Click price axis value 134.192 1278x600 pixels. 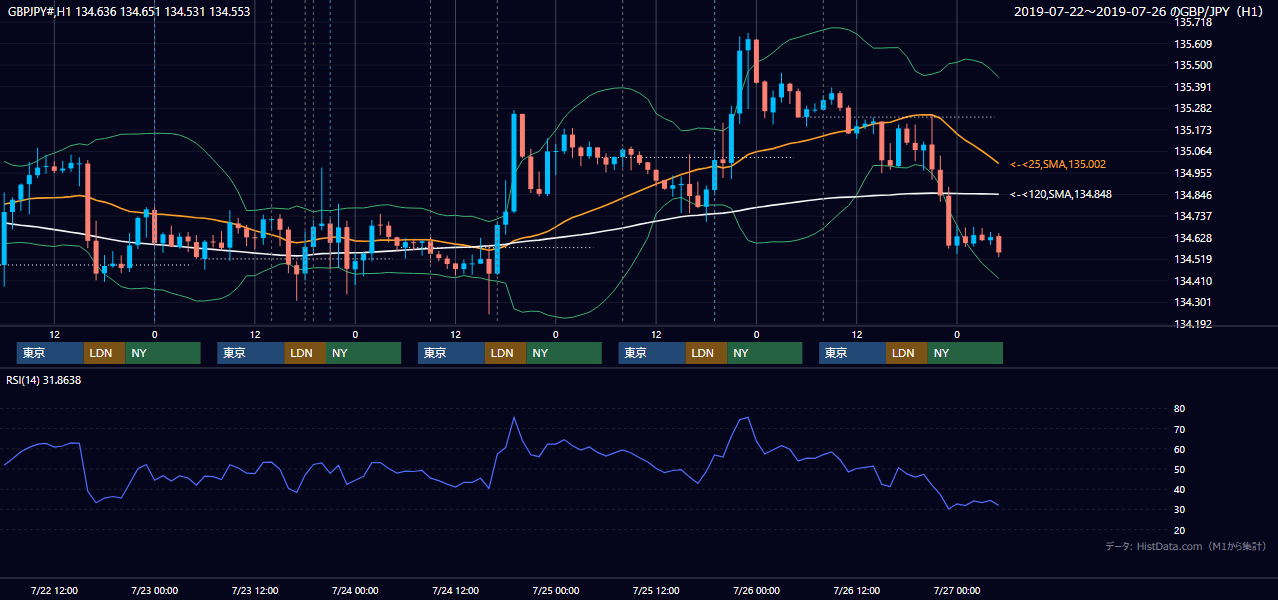coord(1193,324)
